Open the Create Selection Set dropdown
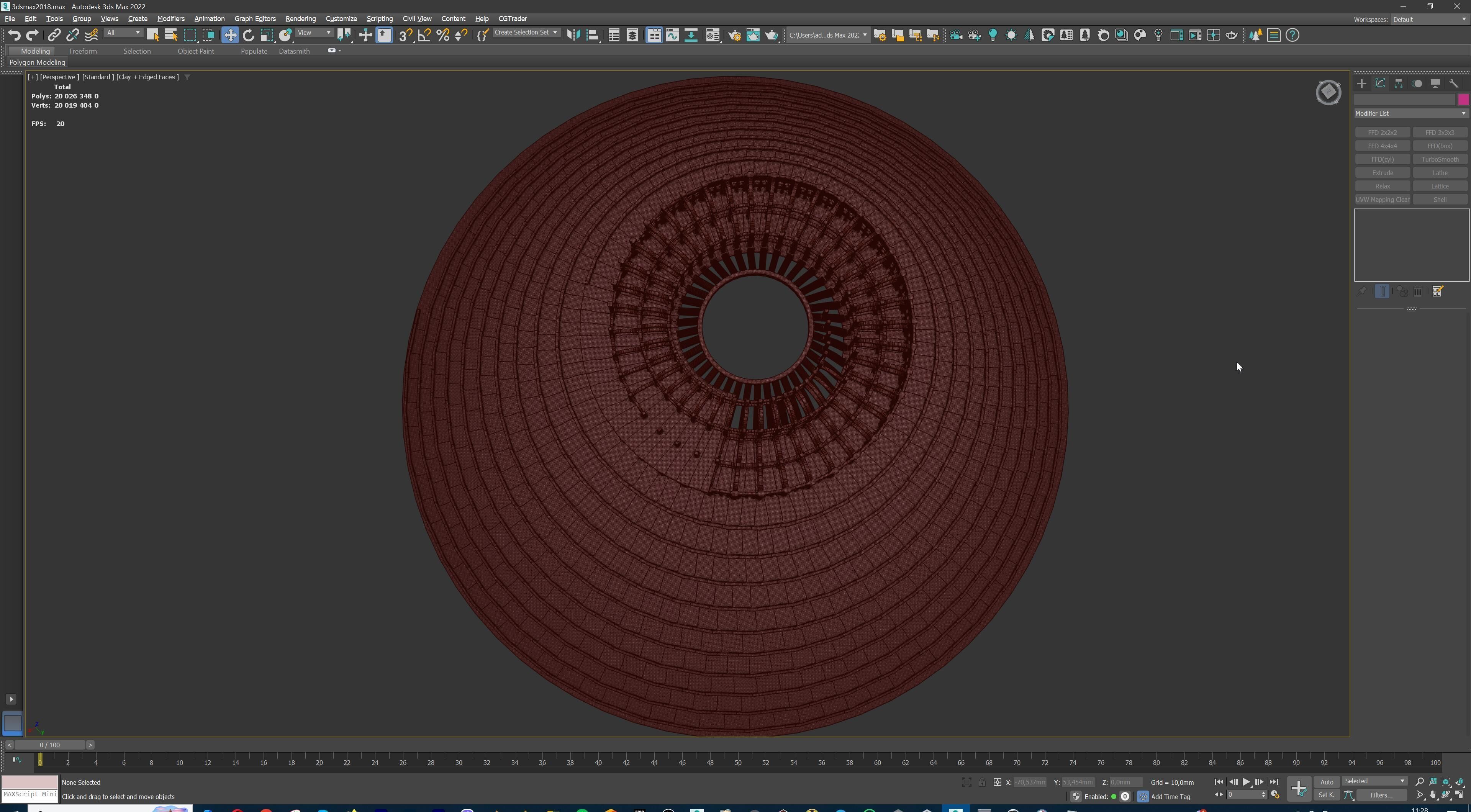Image resolution: width=1471 pixels, height=812 pixels. coord(525,33)
